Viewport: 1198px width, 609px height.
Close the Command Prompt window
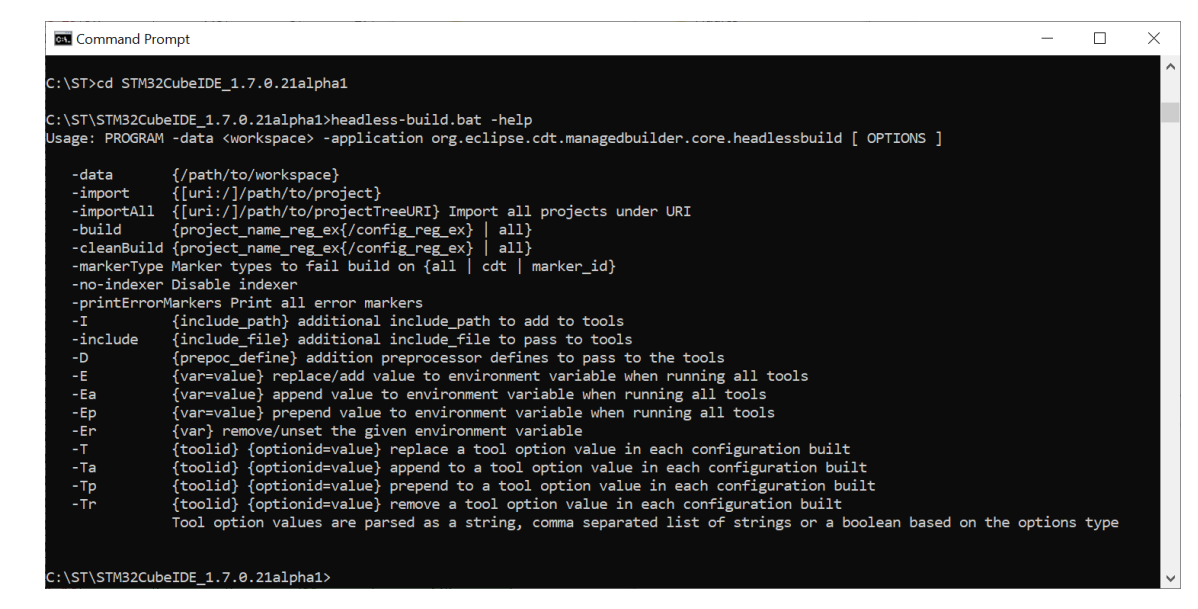[1153, 38]
